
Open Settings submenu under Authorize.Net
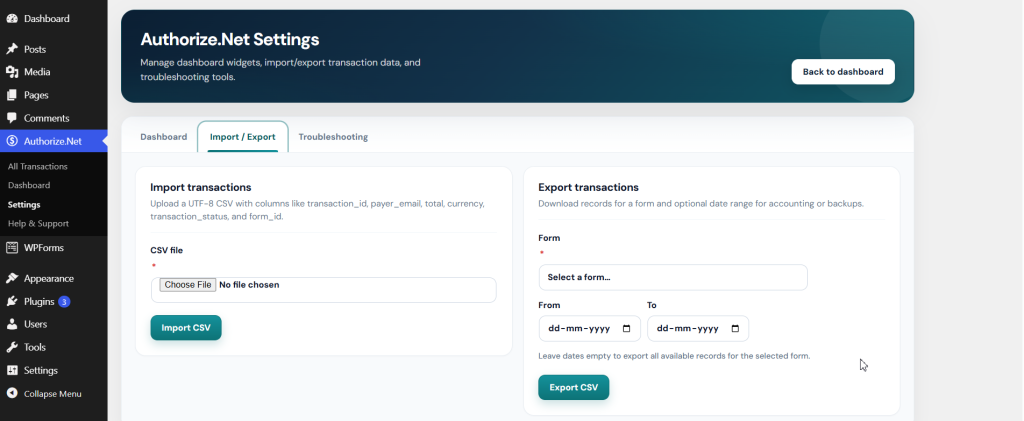tap(24, 204)
